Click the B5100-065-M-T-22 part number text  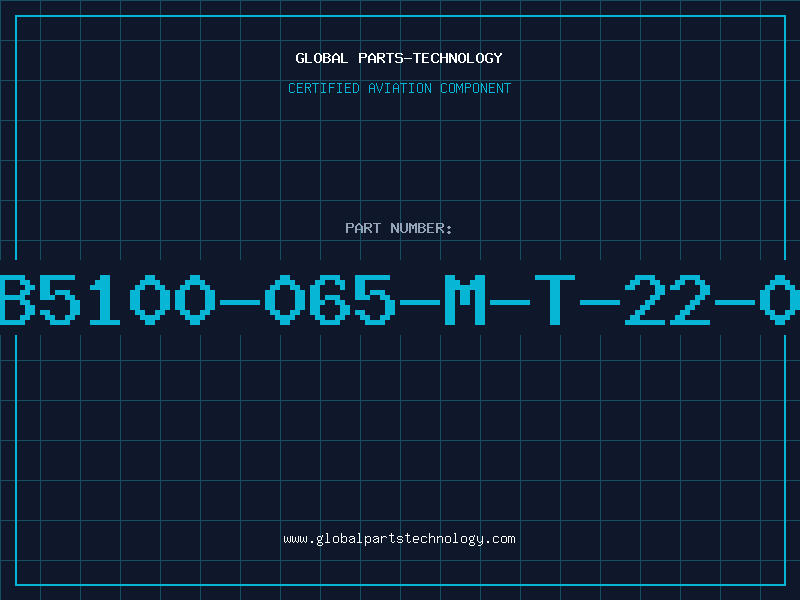[x=400, y=299]
